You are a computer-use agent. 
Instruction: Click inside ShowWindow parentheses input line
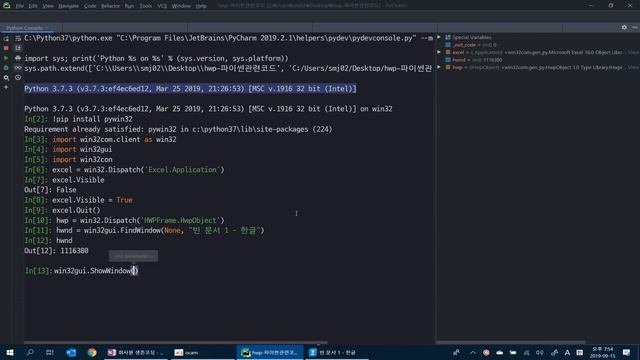[x=135, y=271]
